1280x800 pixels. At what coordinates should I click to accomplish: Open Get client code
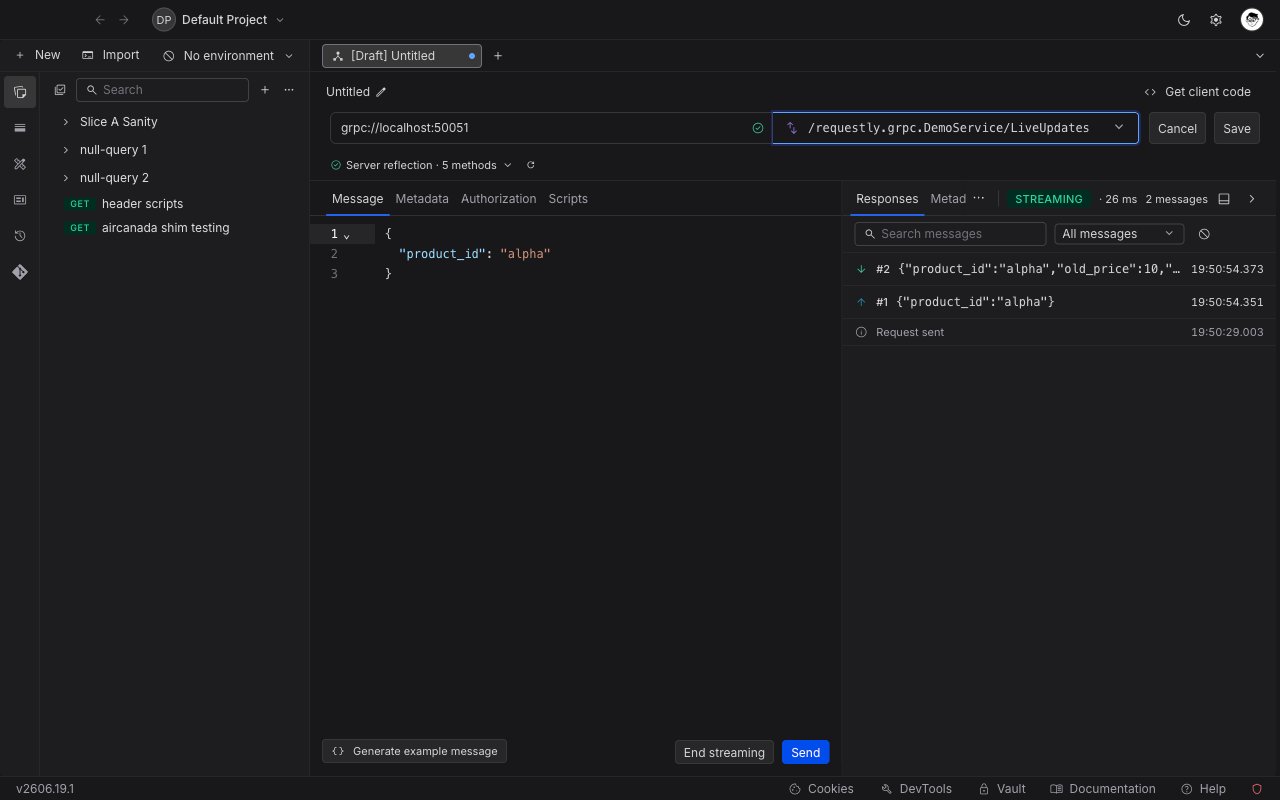pyautogui.click(x=1198, y=92)
